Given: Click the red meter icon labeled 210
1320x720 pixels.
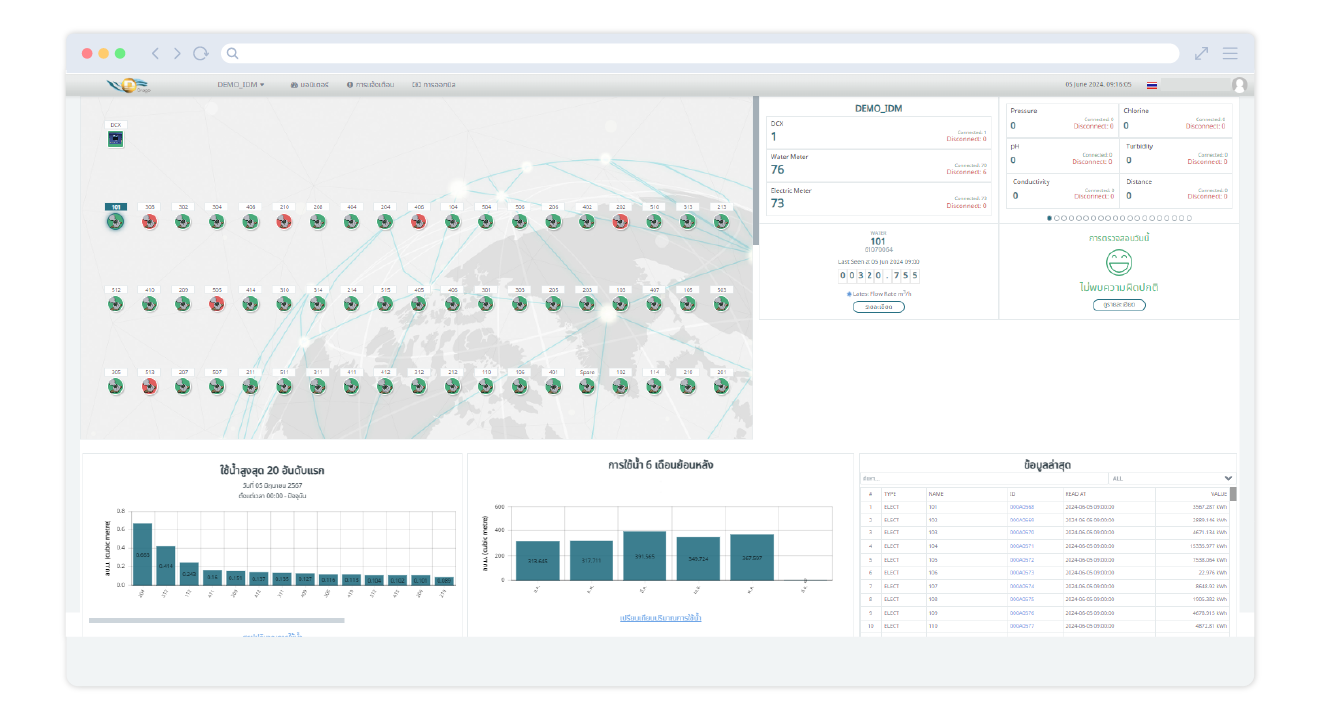Looking at the screenshot, I should 284,222.
